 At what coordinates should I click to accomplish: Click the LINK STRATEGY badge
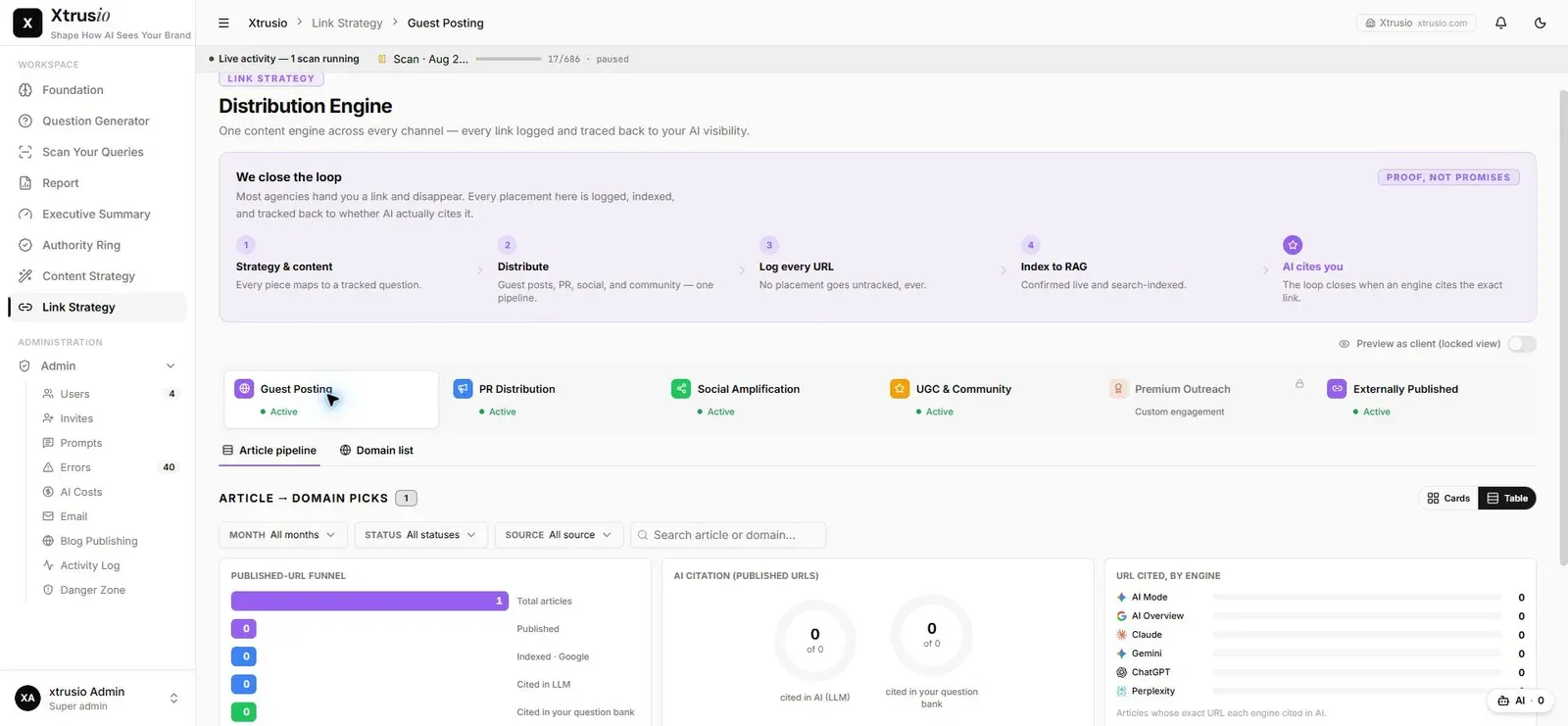[271, 78]
